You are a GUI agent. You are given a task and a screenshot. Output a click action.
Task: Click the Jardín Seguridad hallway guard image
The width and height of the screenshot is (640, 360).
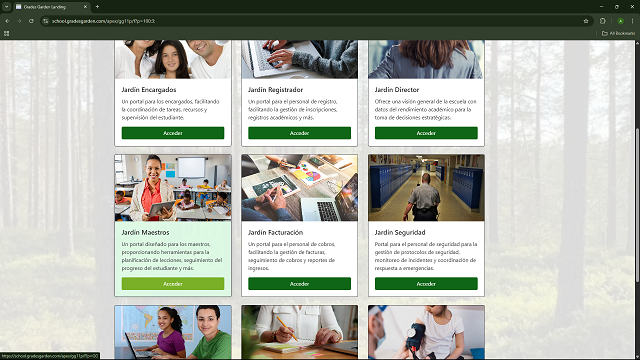coord(426,188)
